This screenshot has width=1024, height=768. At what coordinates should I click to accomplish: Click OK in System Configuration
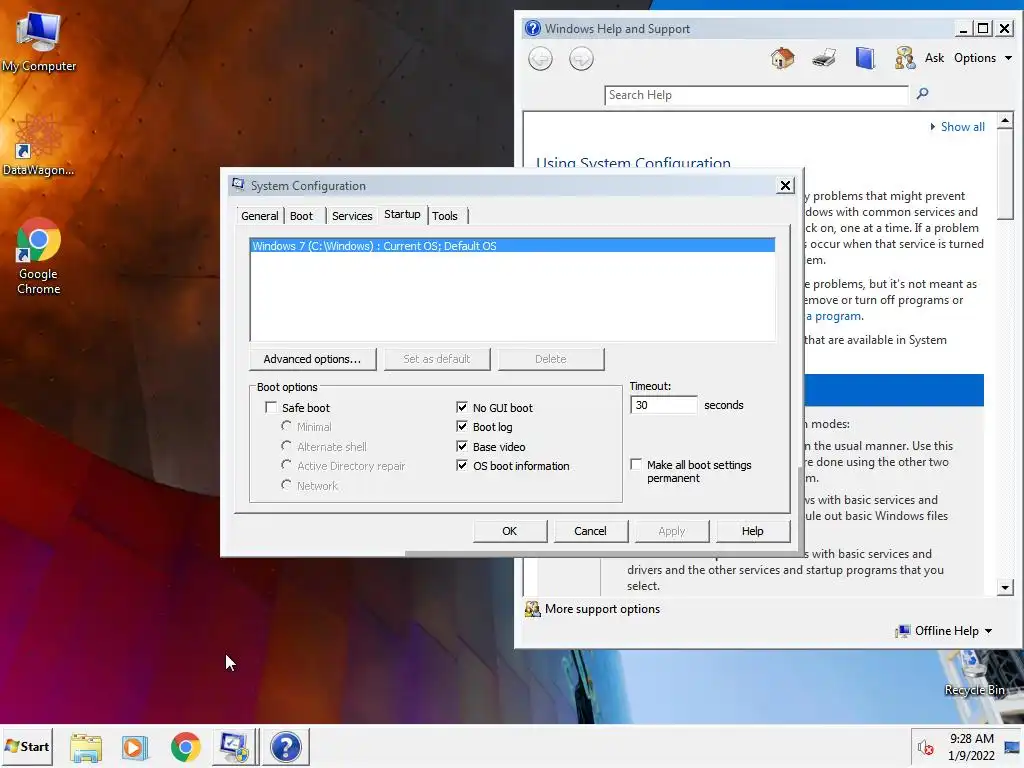(509, 531)
